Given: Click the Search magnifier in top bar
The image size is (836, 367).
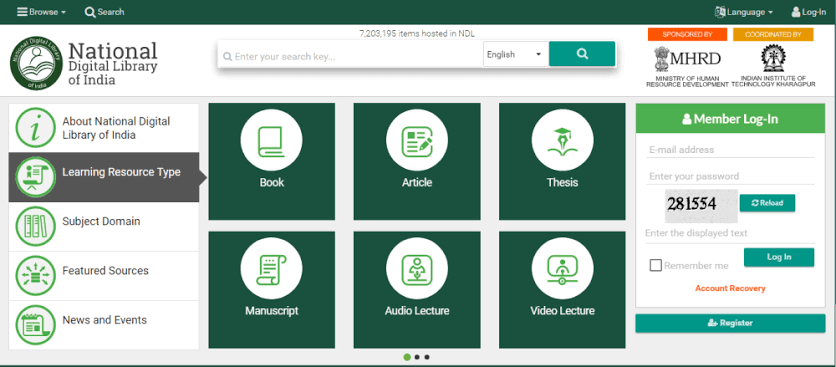Looking at the screenshot, I should [90, 12].
